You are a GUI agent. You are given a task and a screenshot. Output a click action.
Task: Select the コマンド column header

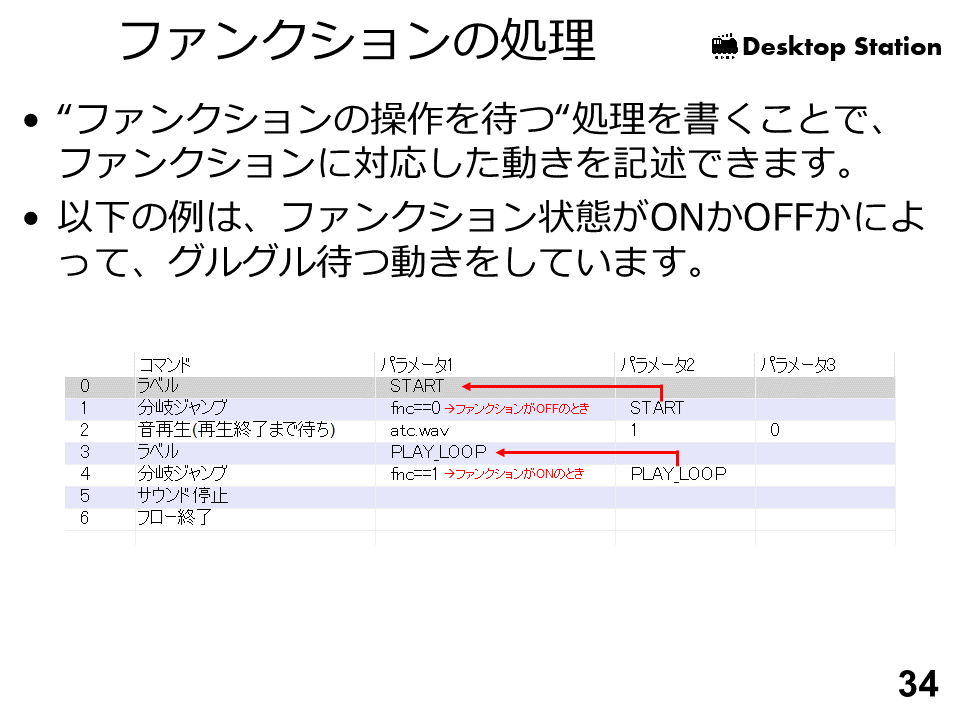click(x=164, y=365)
